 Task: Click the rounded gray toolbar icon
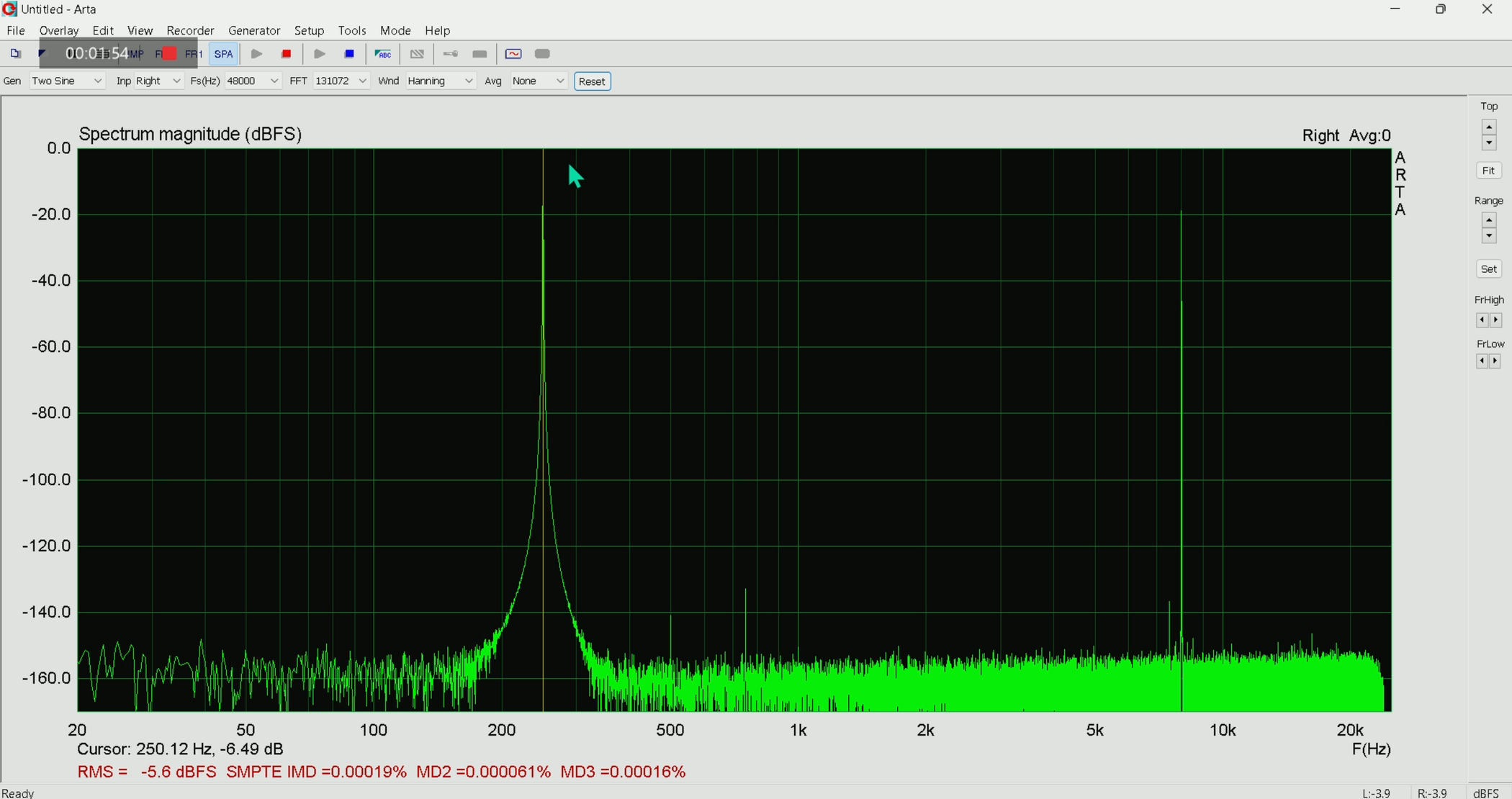543,54
